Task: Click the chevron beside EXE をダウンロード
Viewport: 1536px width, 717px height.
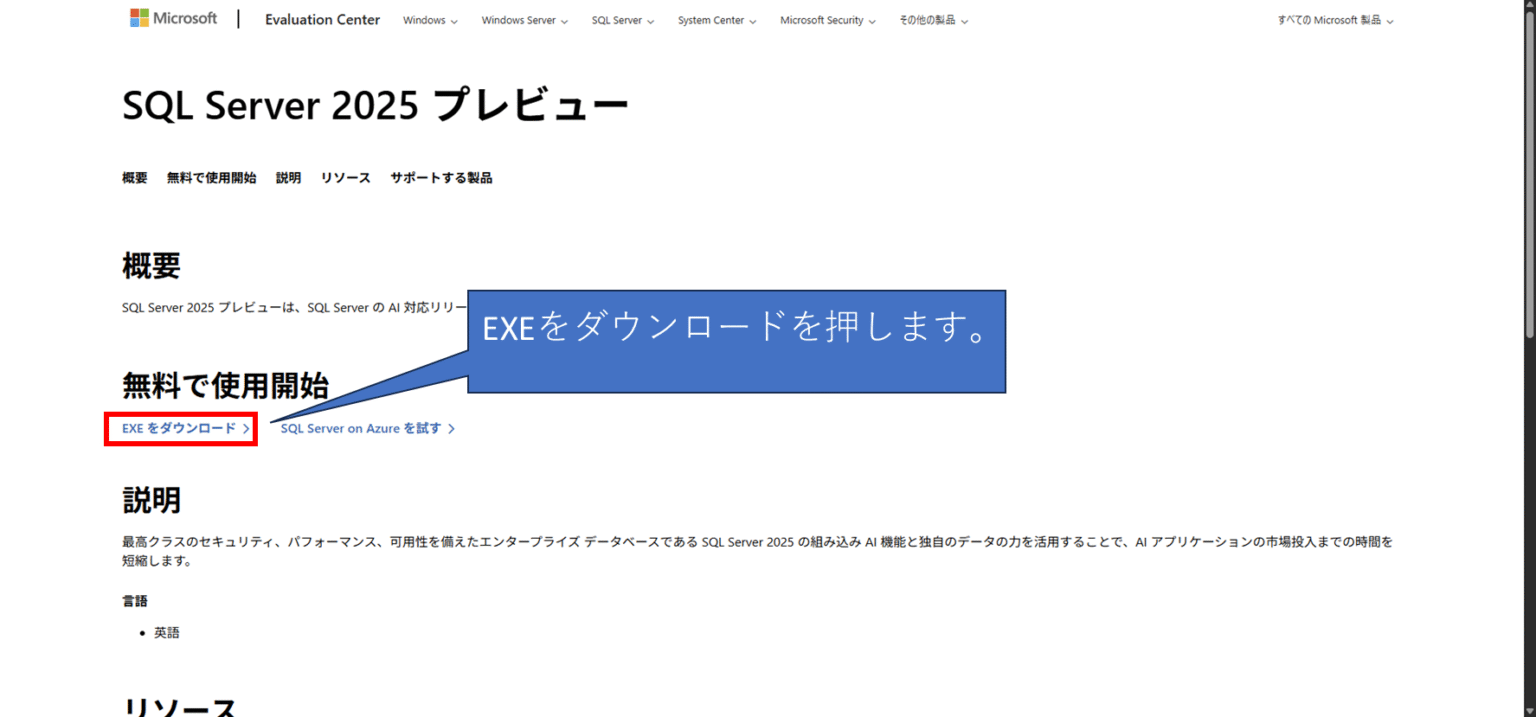Action: pyautogui.click(x=247, y=428)
